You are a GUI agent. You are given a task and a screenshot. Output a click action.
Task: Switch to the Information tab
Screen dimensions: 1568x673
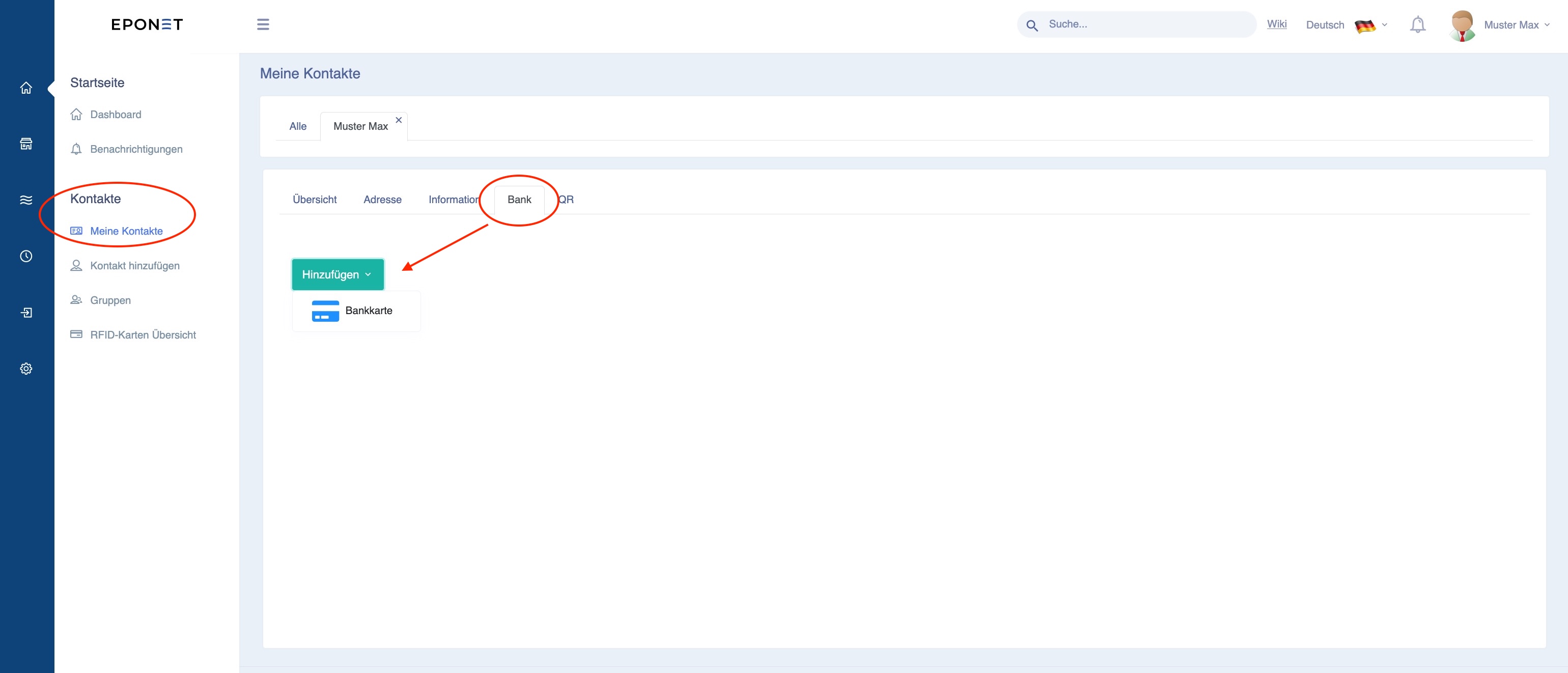point(454,200)
